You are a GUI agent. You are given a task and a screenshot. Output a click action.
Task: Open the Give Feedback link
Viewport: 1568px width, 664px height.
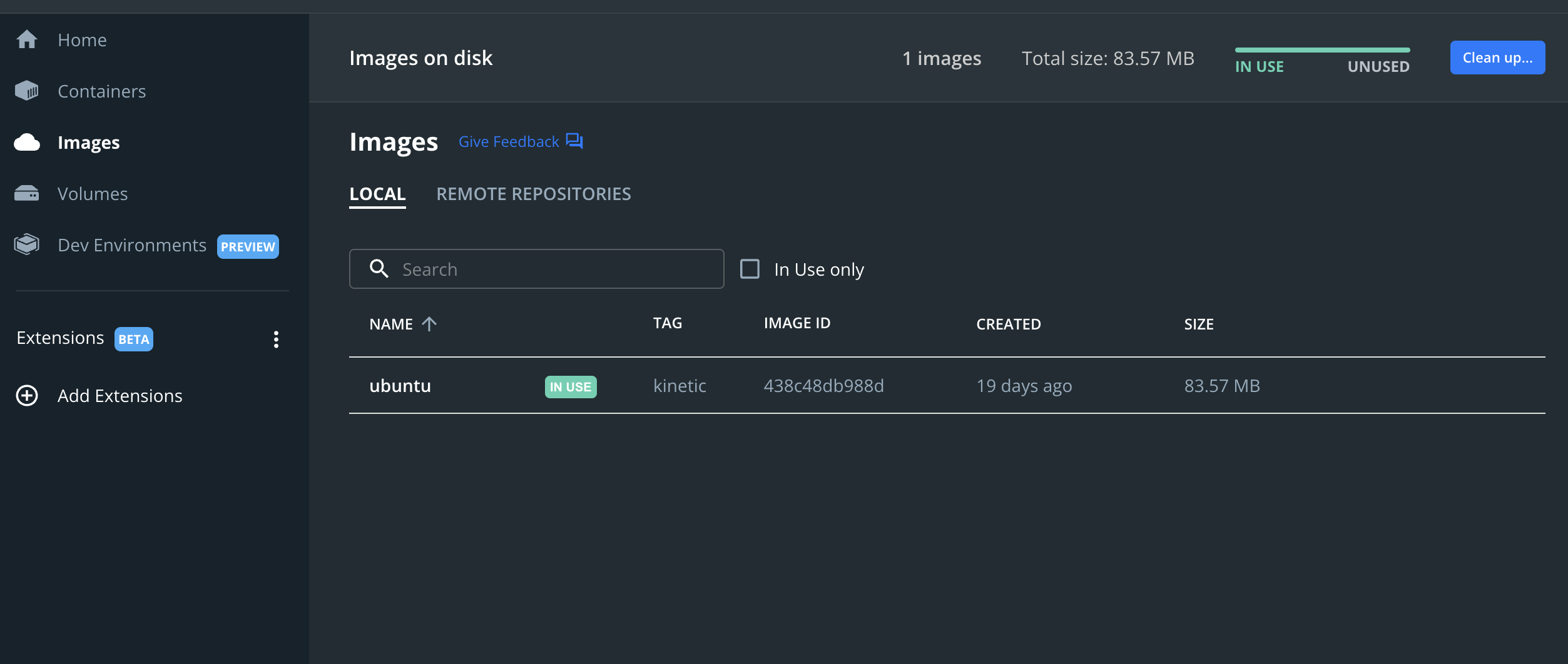(x=509, y=142)
